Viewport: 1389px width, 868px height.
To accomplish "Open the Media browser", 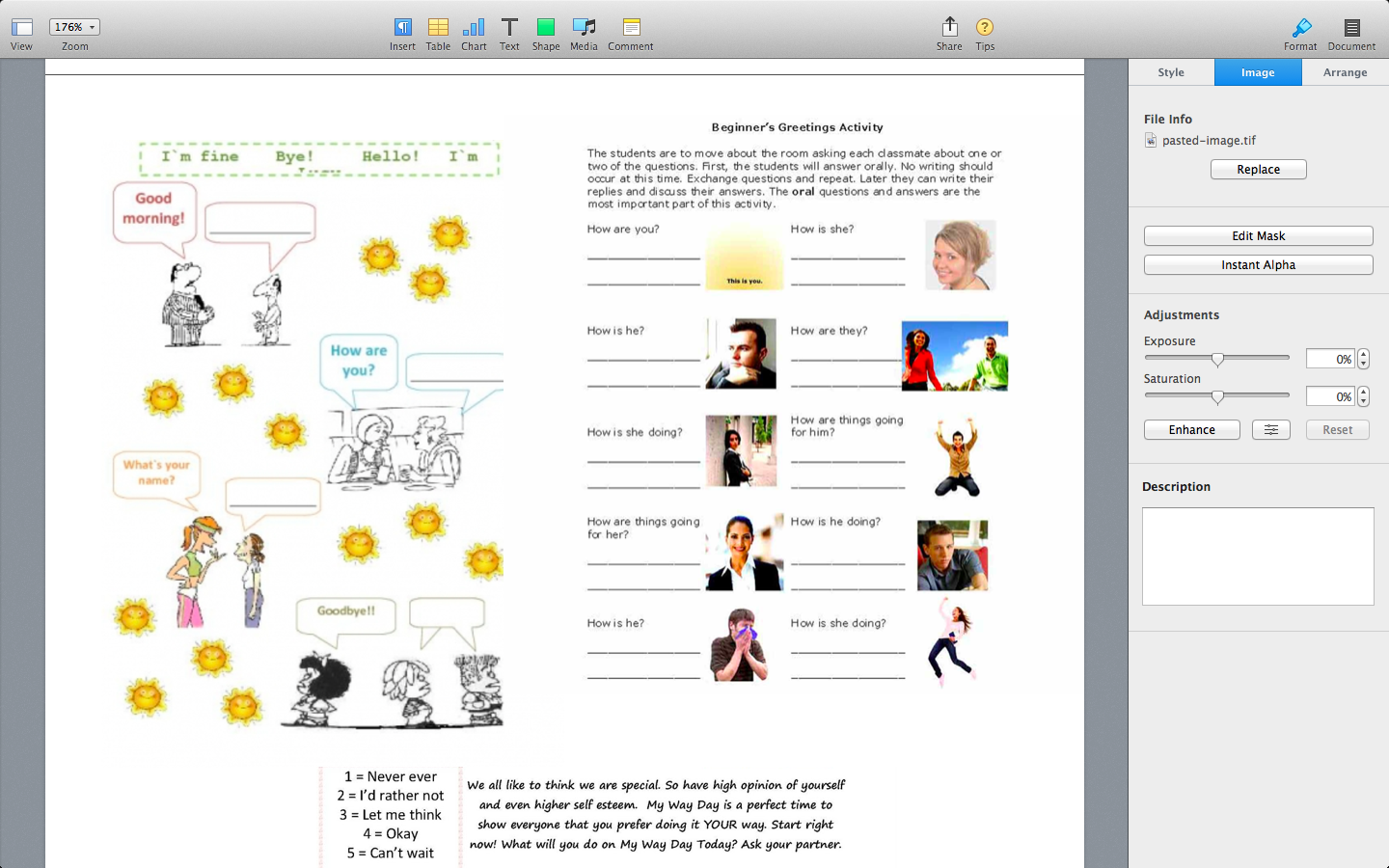I will pos(584,28).
